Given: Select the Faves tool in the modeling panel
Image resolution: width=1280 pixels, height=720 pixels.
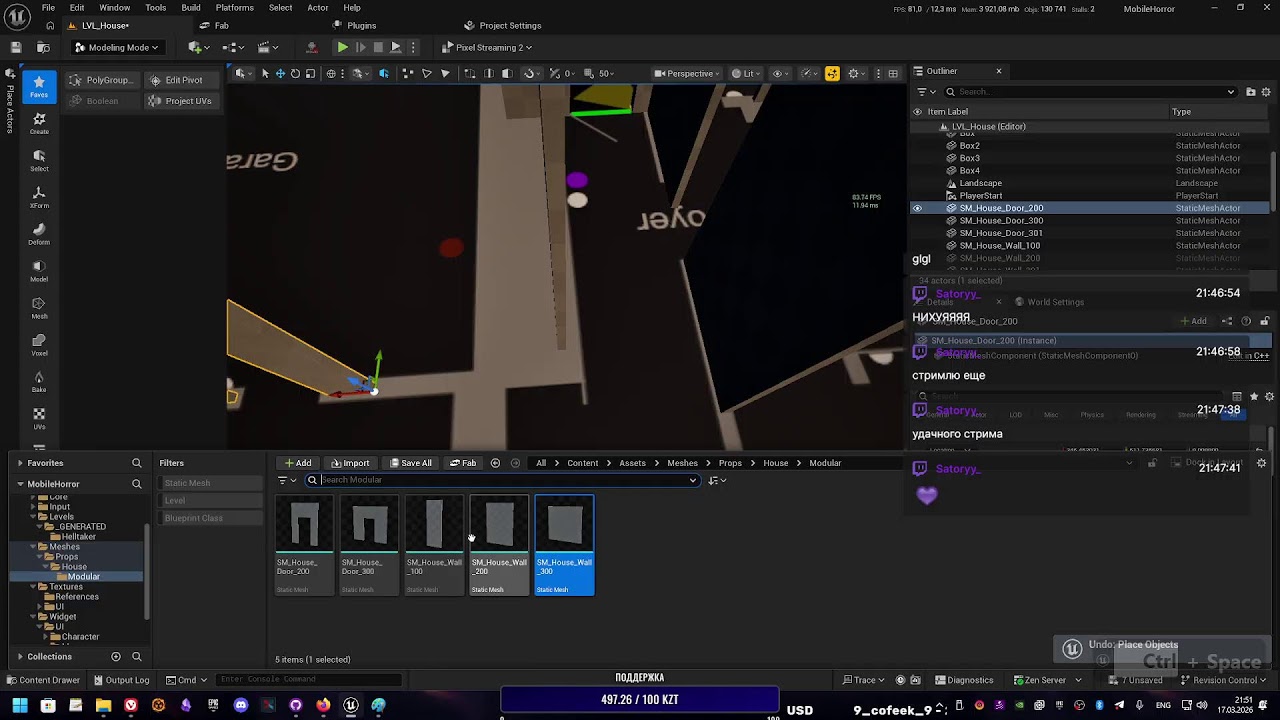Looking at the screenshot, I should pos(39,86).
